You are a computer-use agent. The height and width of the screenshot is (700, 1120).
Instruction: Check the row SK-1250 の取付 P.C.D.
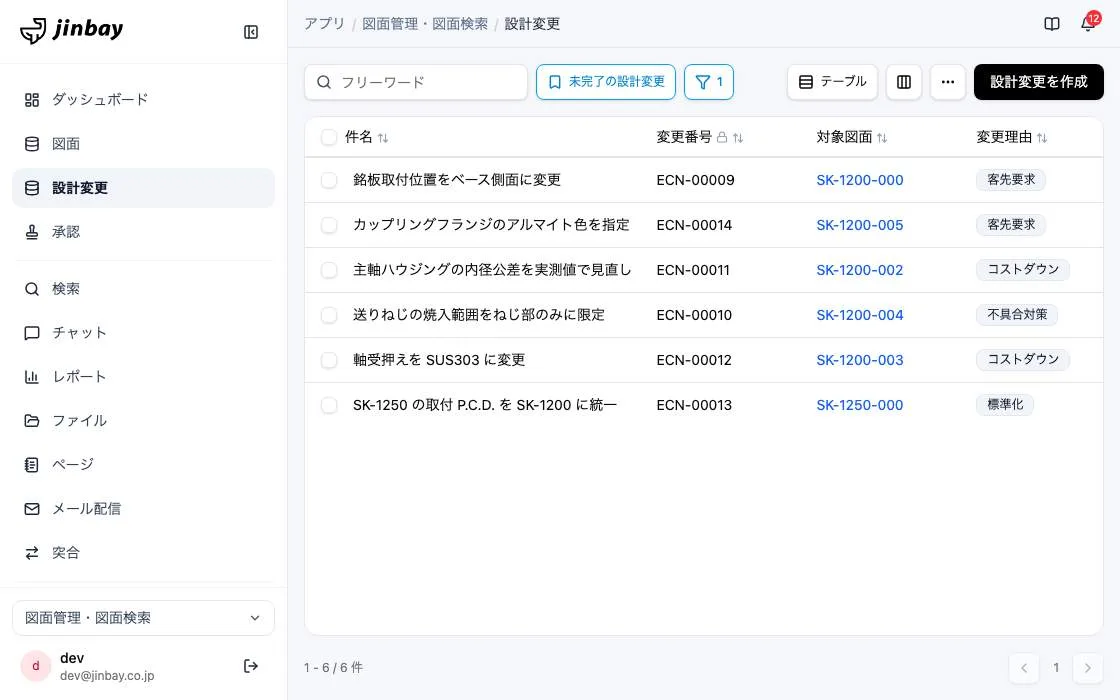[x=329, y=405]
